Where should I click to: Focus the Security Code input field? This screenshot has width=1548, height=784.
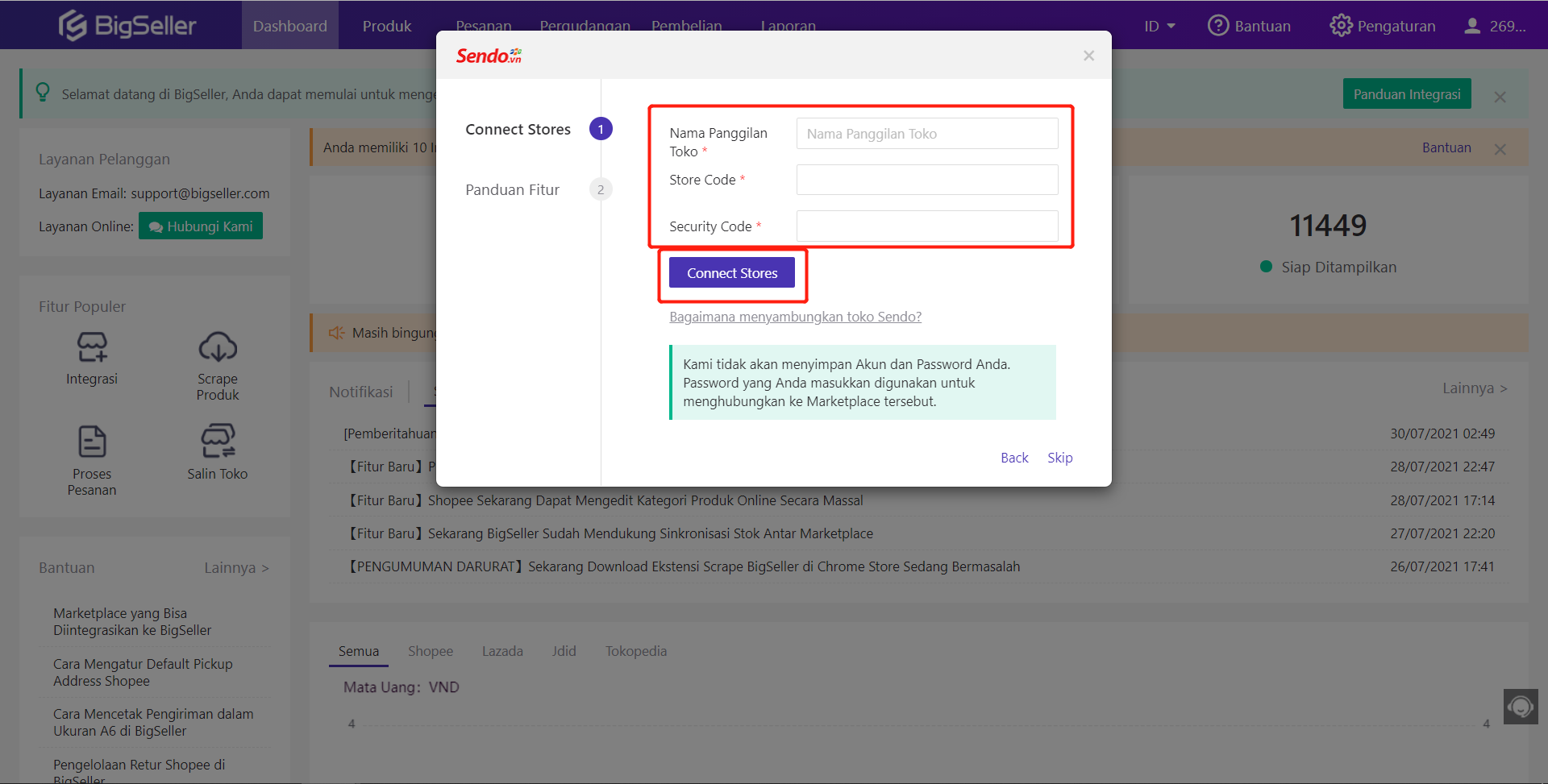(927, 226)
